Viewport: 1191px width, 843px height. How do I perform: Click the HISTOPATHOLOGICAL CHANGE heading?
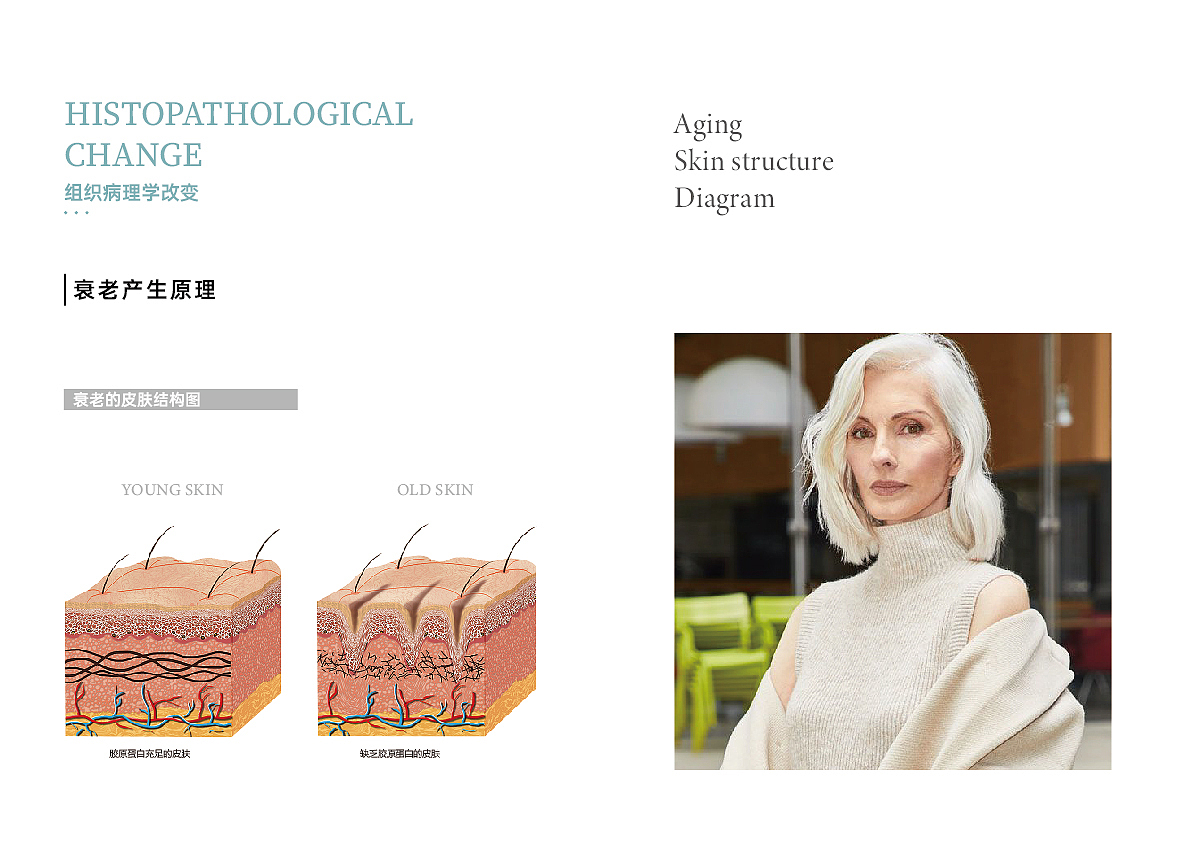(x=239, y=134)
